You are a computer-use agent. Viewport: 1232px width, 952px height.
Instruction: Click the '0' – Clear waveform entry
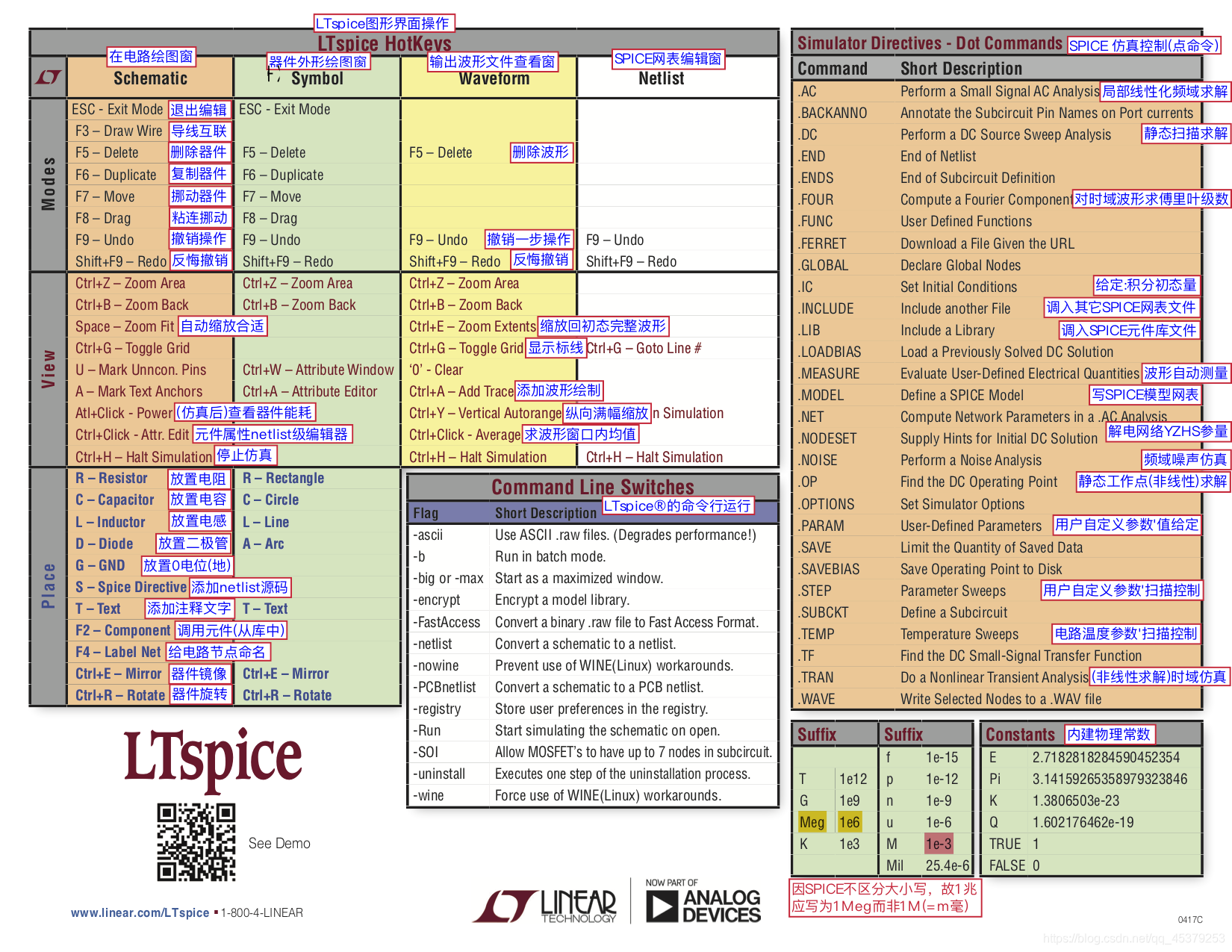pos(436,370)
